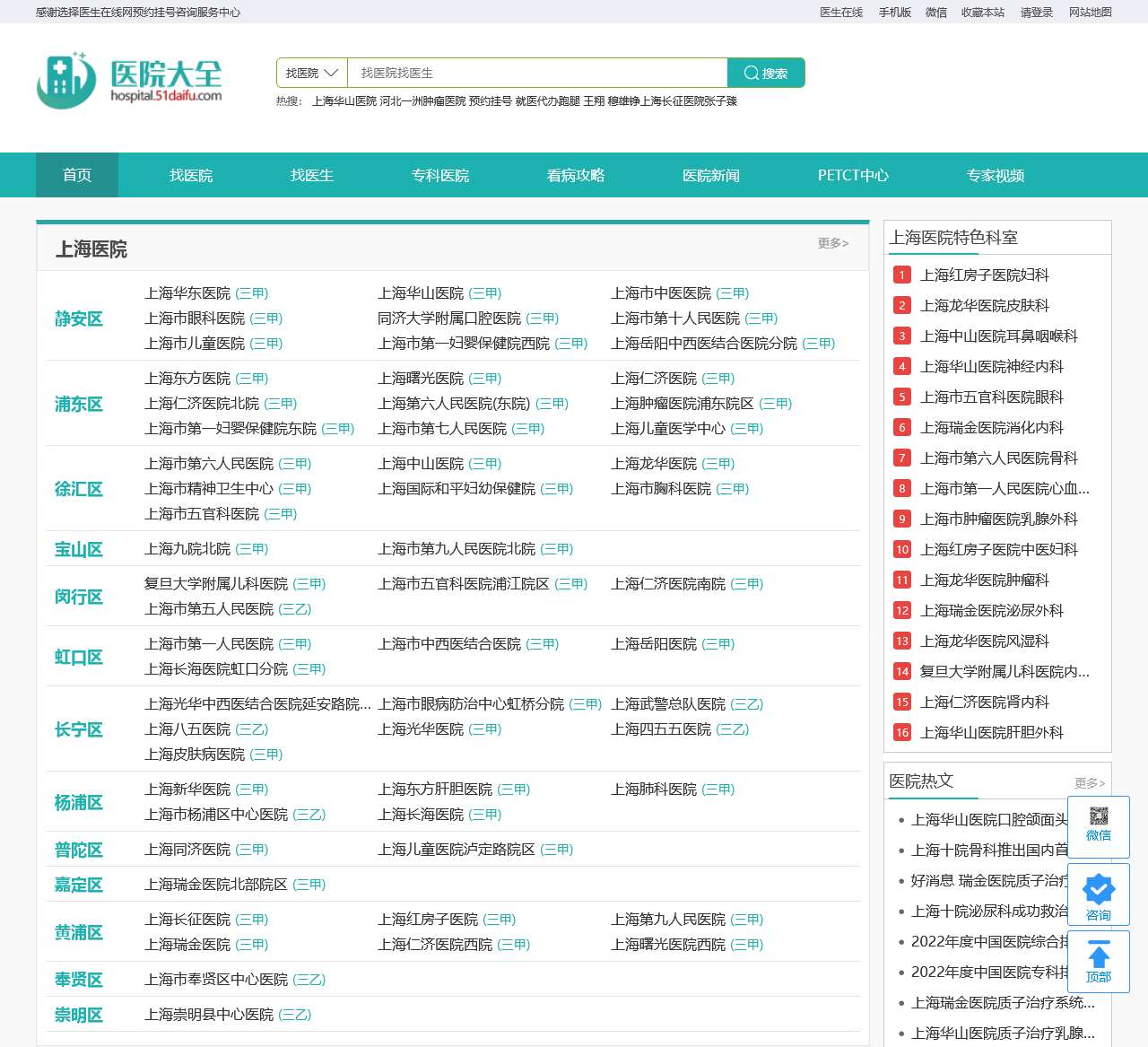
Task: Open the 找医生 navigation menu item
Action: click(312, 175)
